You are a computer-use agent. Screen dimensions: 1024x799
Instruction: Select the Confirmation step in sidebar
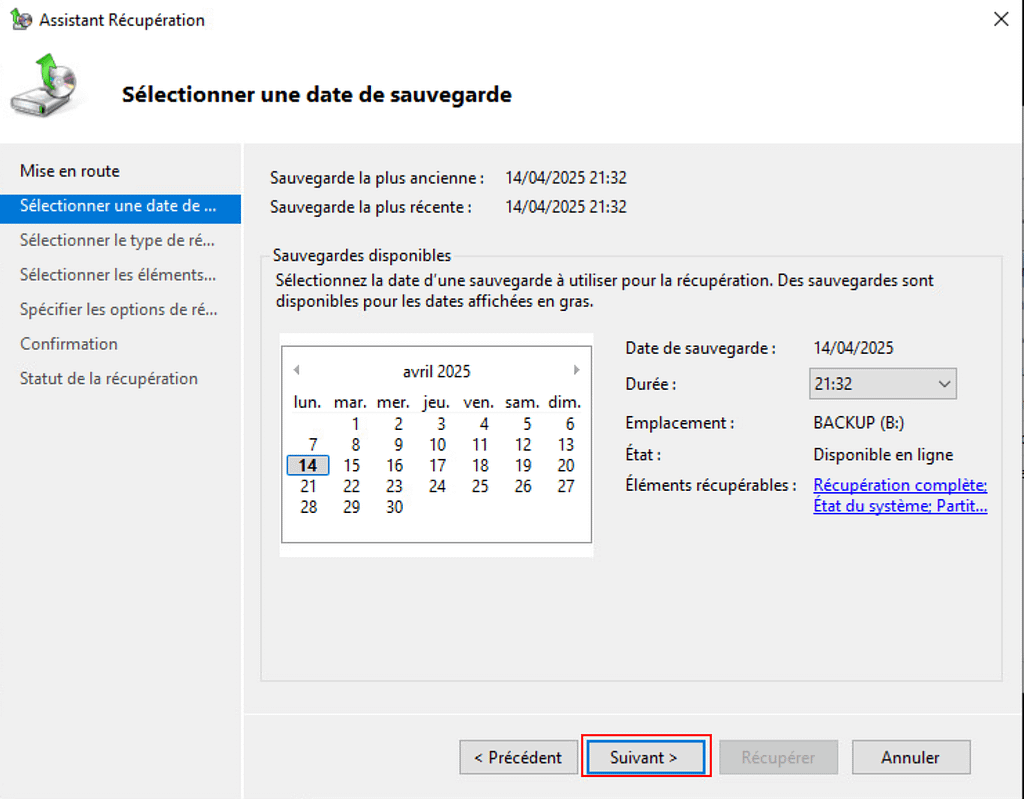pyautogui.click(x=69, y=344)
